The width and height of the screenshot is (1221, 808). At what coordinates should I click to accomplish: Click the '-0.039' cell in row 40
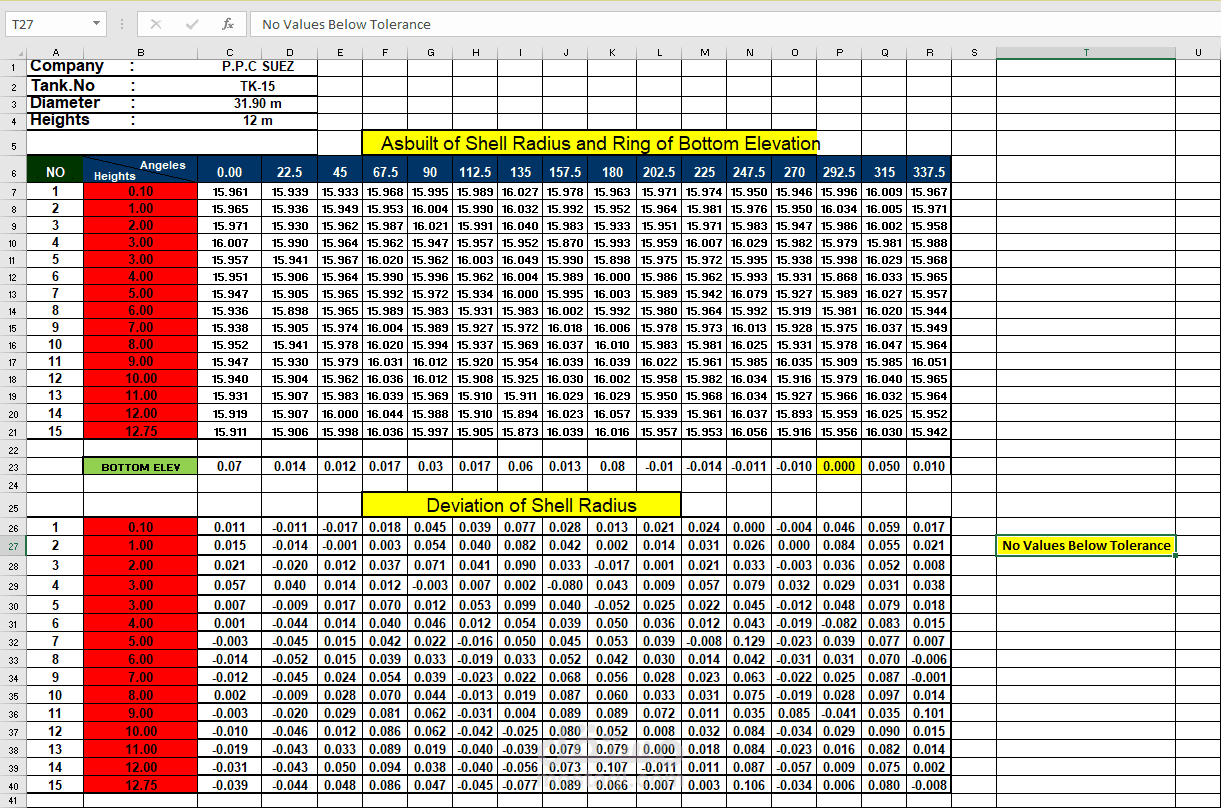(x=230, y=786)
